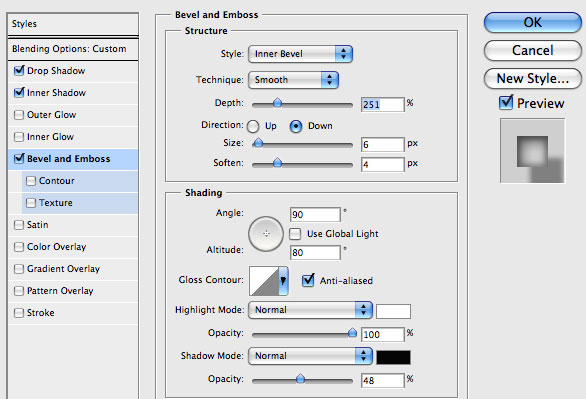Click the angle and altitude dial
The image size is (586, 399).
pos(266,234)
